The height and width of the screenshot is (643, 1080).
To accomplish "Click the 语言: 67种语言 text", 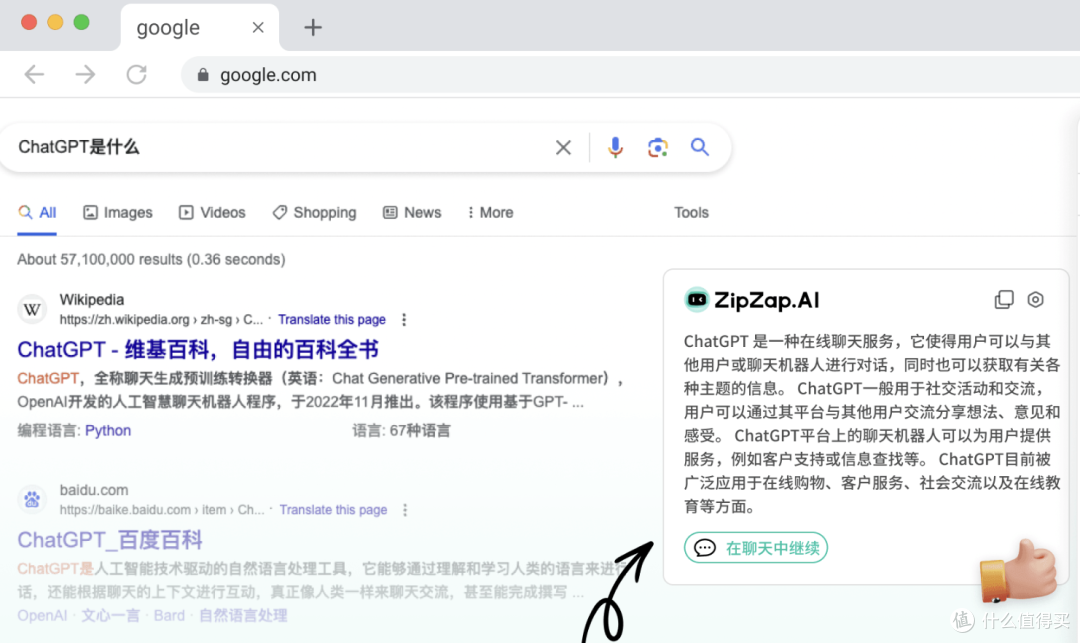I will [x=402, y=431].
